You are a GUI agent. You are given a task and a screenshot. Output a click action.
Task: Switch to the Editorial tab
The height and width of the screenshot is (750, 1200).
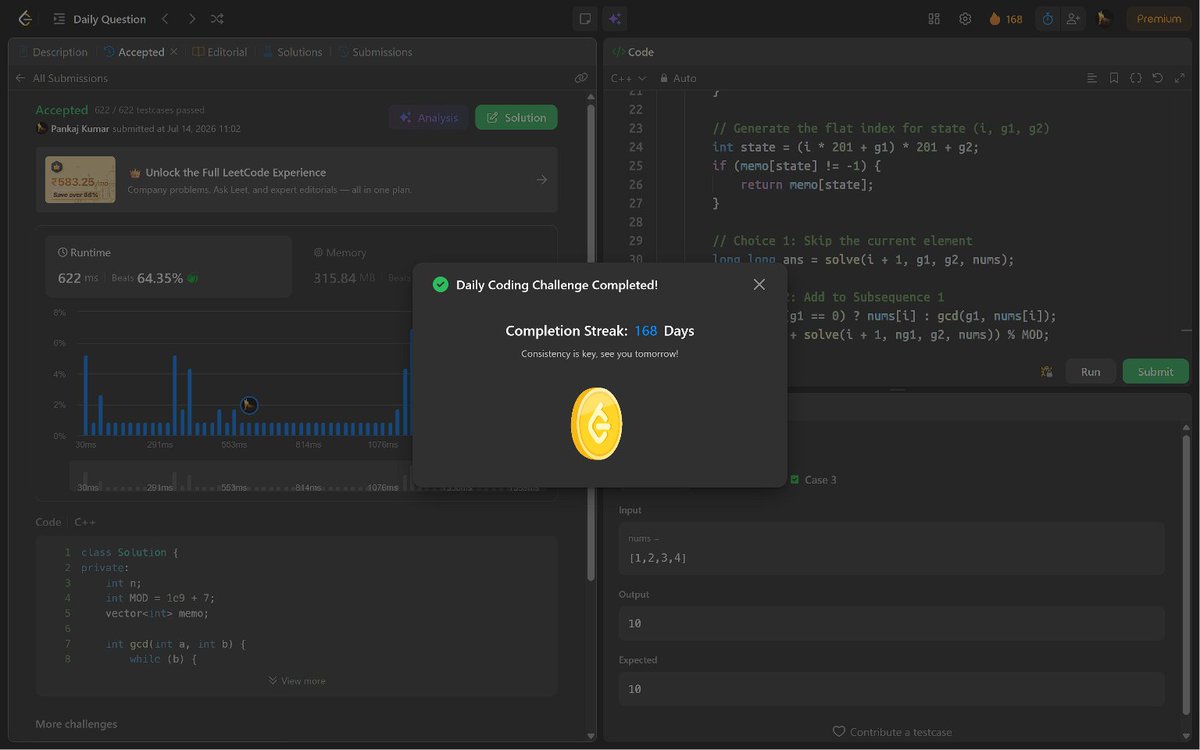click(220, 52)
